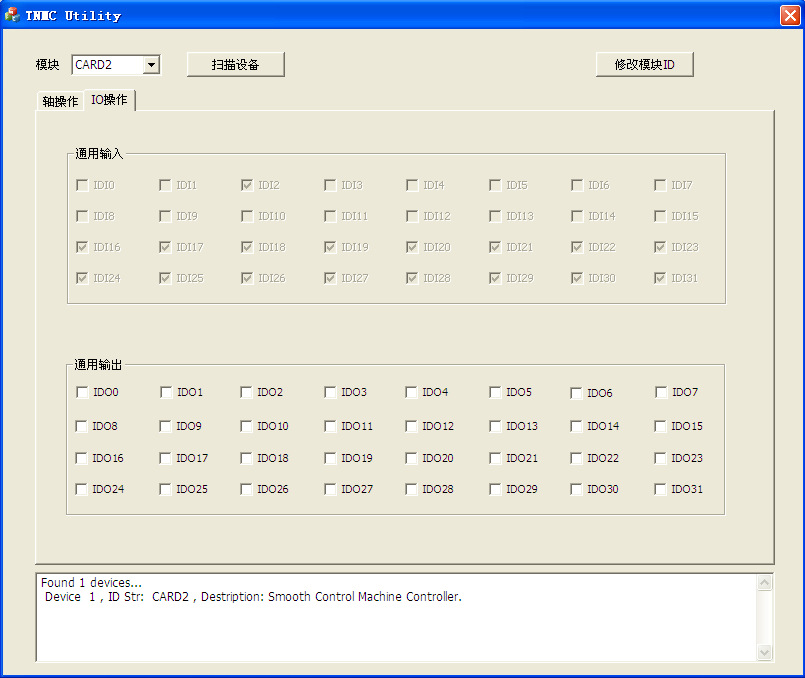805x678 pixels.
Task: Check the IDO12 output
Action: 411,426
